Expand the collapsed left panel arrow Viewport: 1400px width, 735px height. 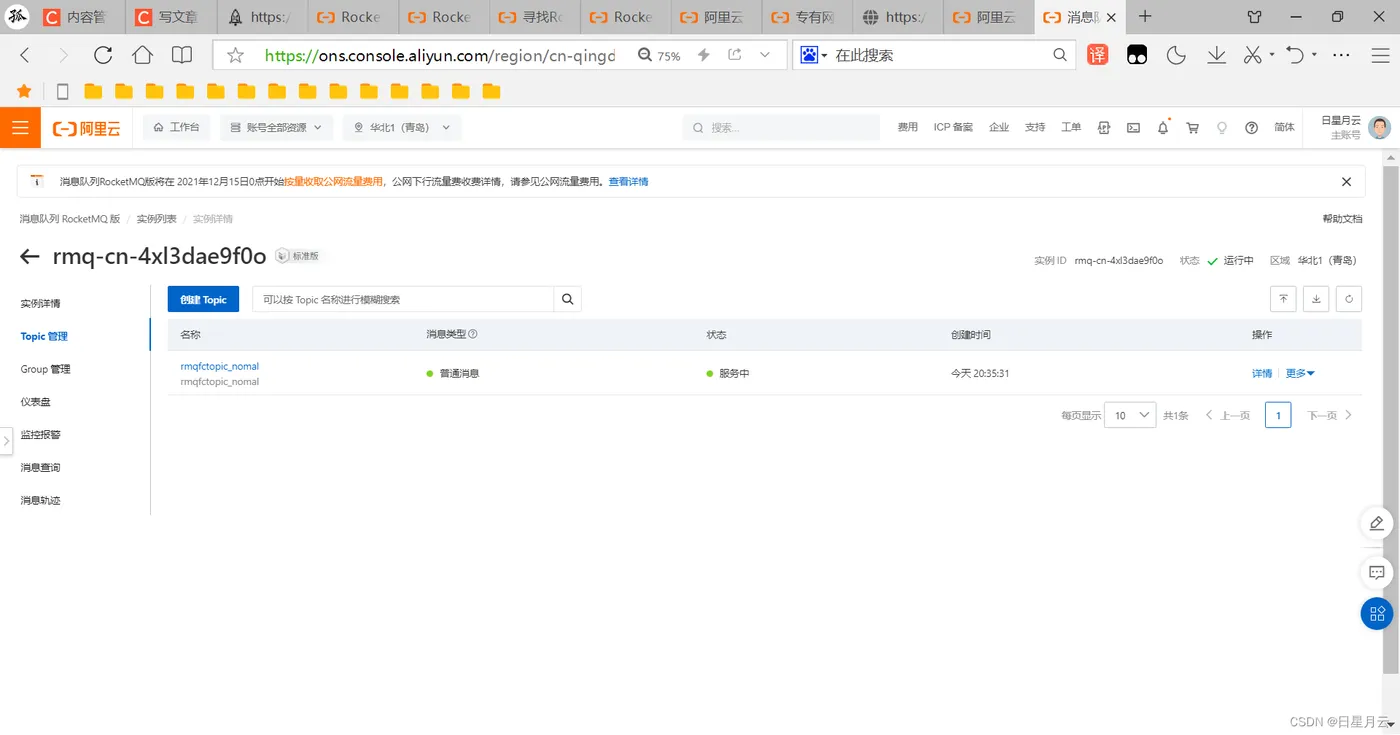7,440
